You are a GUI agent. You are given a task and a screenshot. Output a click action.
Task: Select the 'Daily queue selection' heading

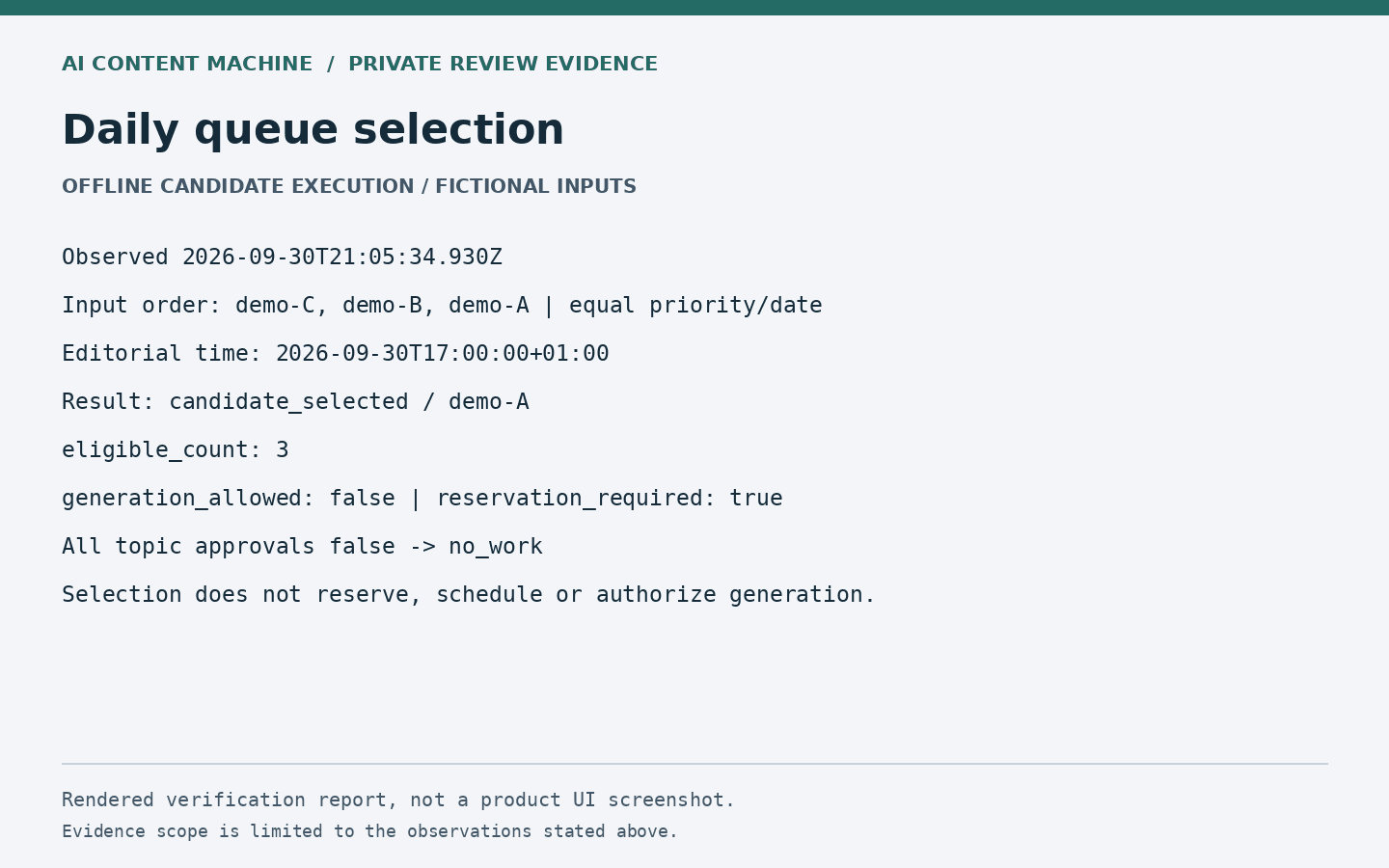[x=313, y=130]
